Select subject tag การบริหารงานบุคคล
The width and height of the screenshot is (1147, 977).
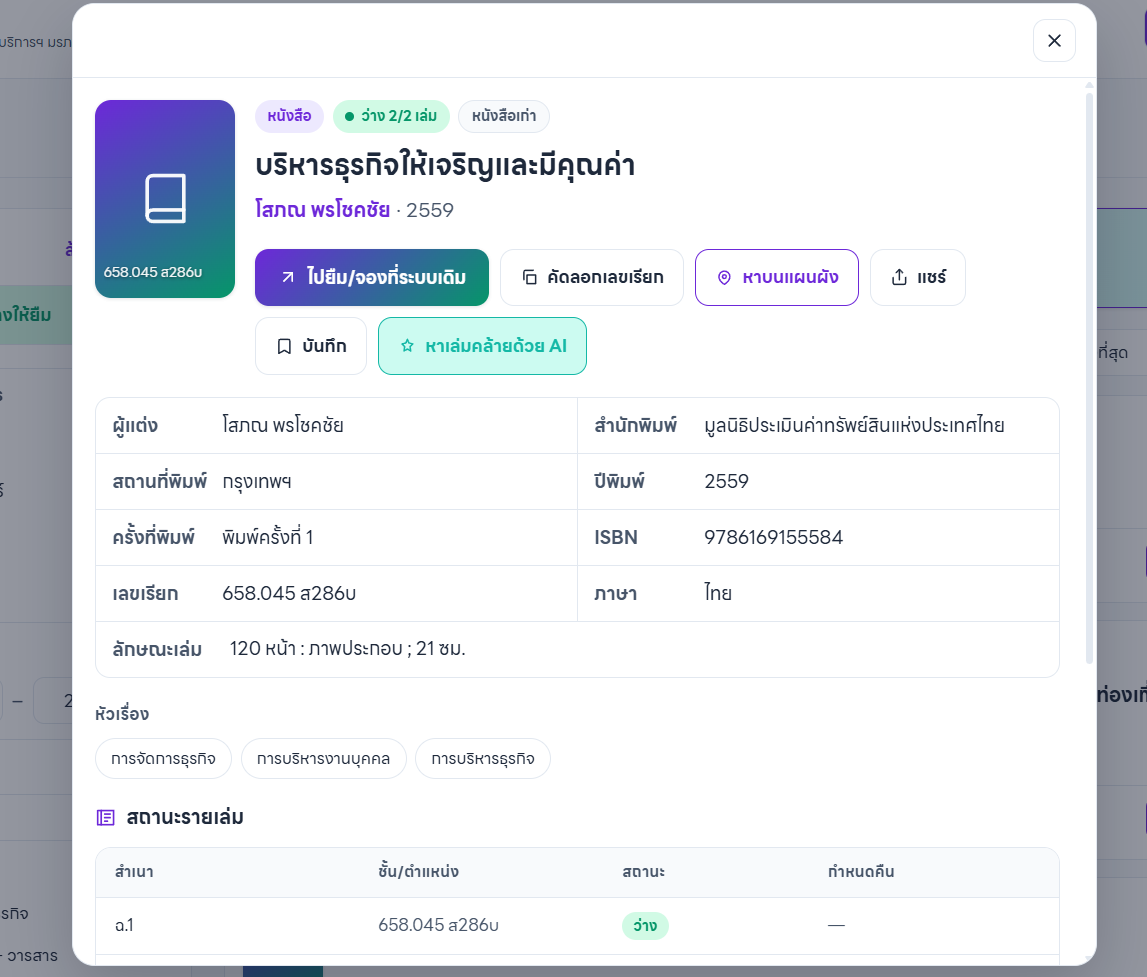pos(323,758)
